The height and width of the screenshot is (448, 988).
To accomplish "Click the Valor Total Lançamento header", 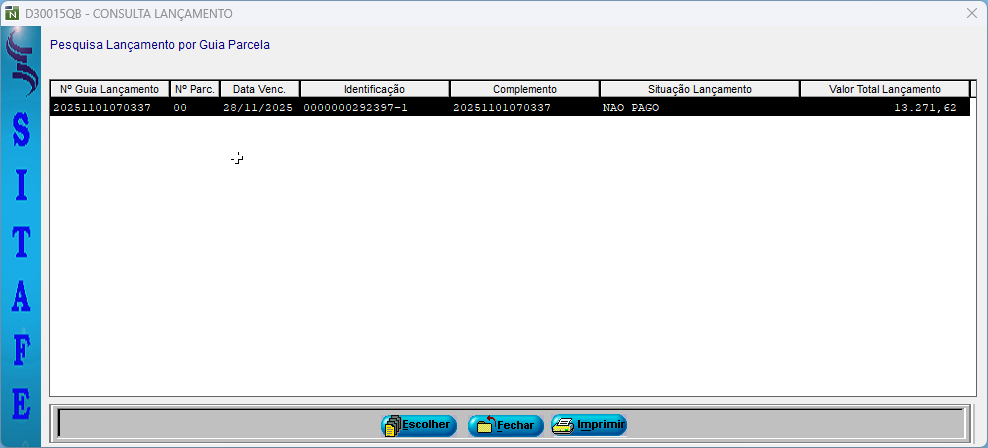I will tap(884, 89).
